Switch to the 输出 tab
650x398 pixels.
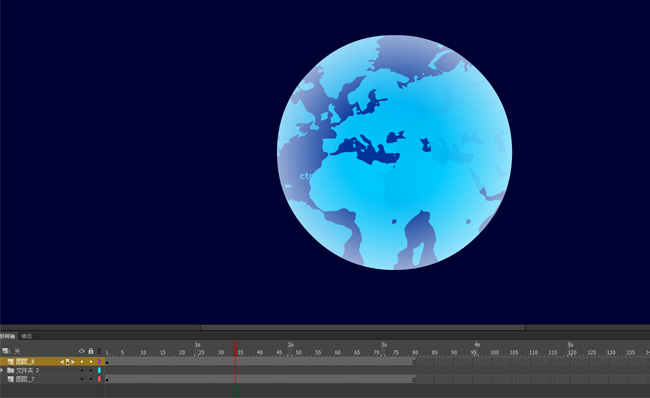pos(27,336)
